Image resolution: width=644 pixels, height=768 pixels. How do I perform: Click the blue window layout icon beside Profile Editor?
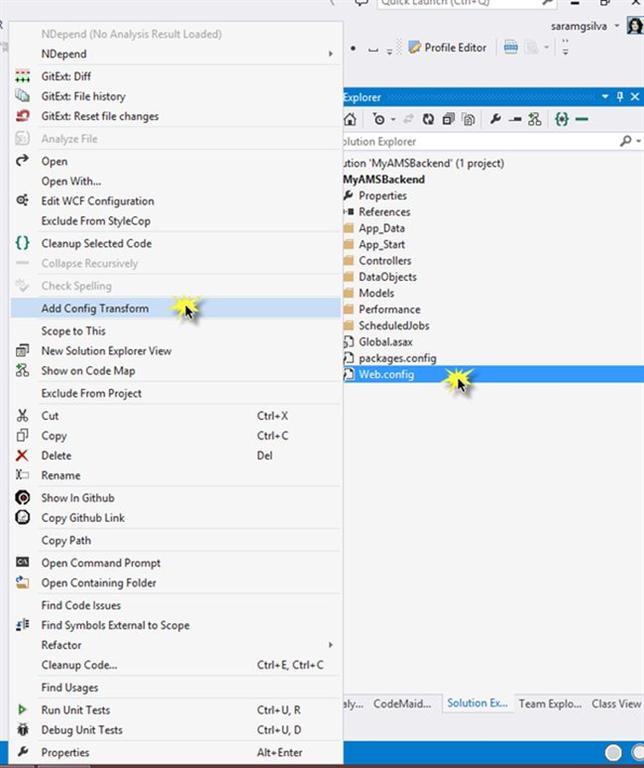tap(511, 48)
